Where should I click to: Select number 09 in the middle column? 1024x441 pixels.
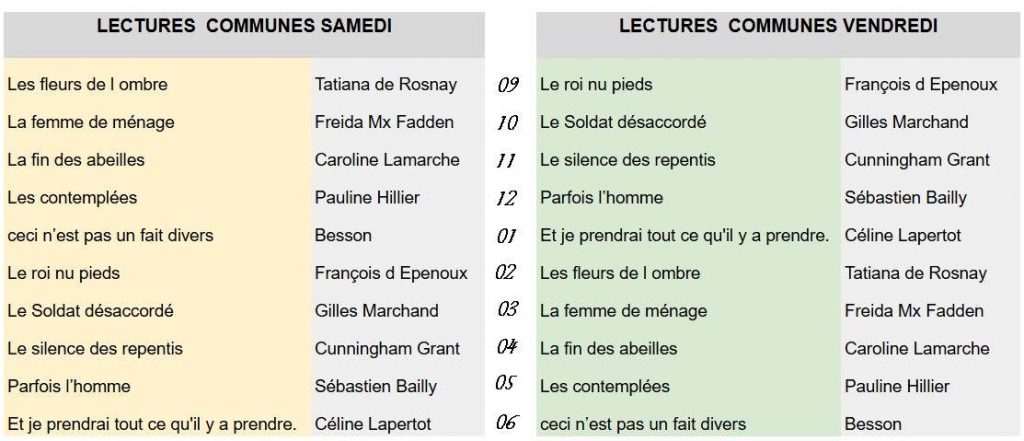click(x=507, y=85)
